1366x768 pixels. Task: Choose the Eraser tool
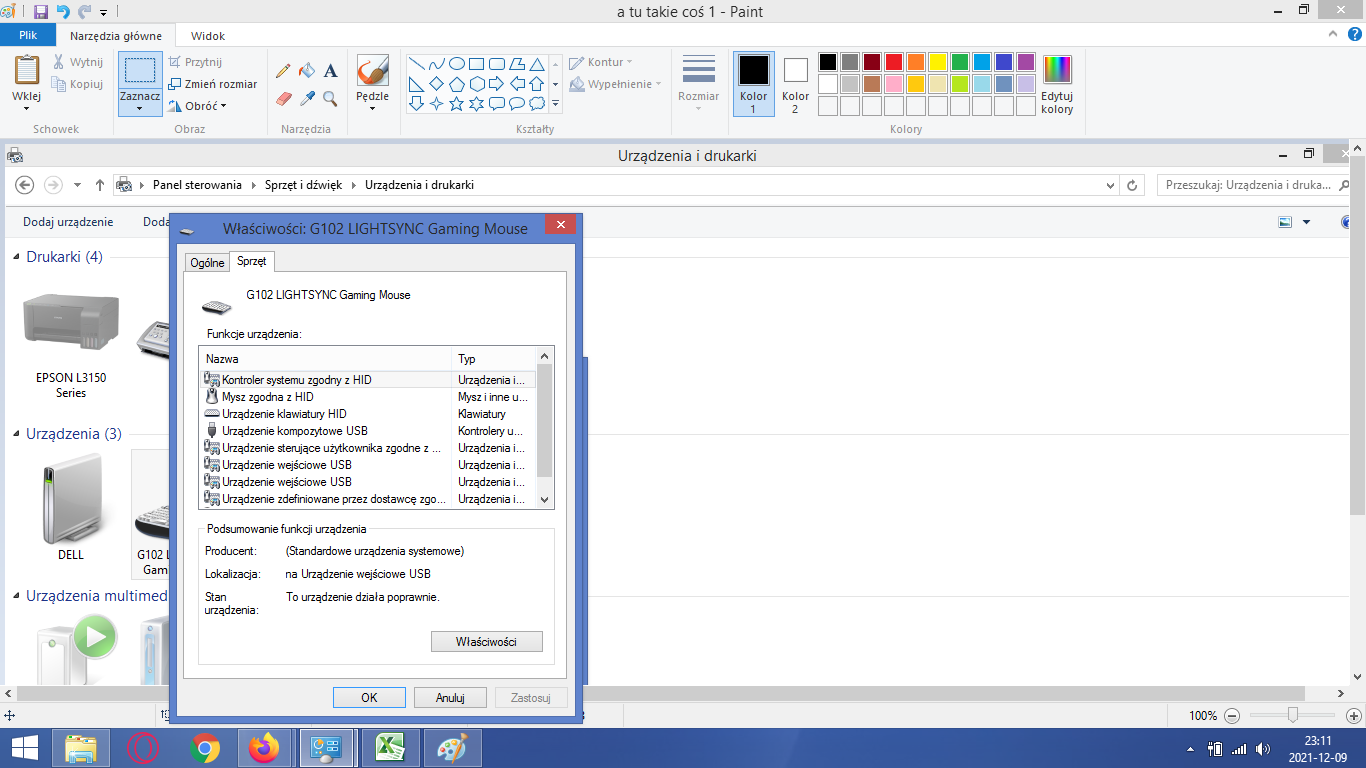(x=283, y=99)
